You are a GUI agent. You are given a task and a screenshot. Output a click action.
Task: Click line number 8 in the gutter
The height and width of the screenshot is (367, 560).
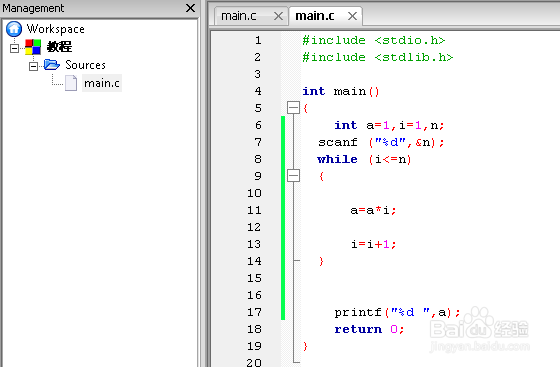258,159
